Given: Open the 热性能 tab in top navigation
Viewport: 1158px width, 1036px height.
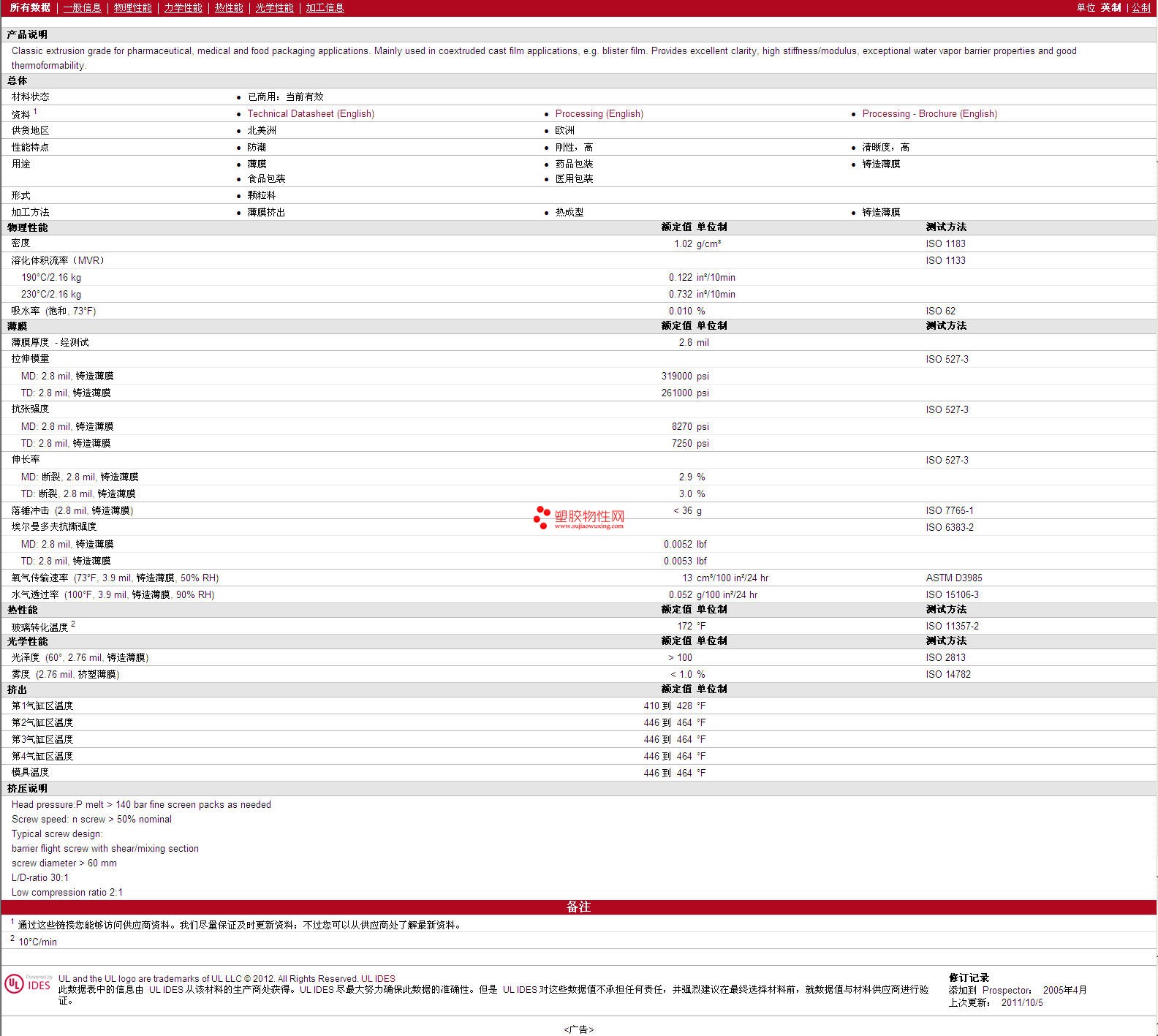Looking at the screenshot, I should coord(229,8).
